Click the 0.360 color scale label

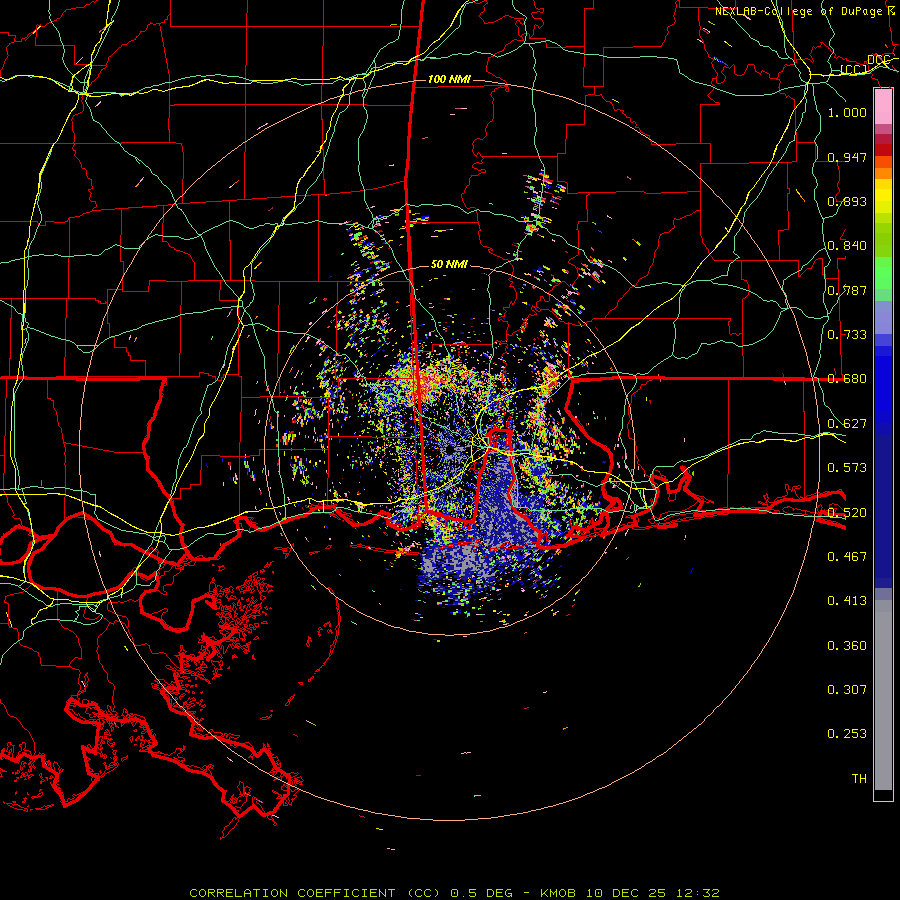click(x=847, y=646)
